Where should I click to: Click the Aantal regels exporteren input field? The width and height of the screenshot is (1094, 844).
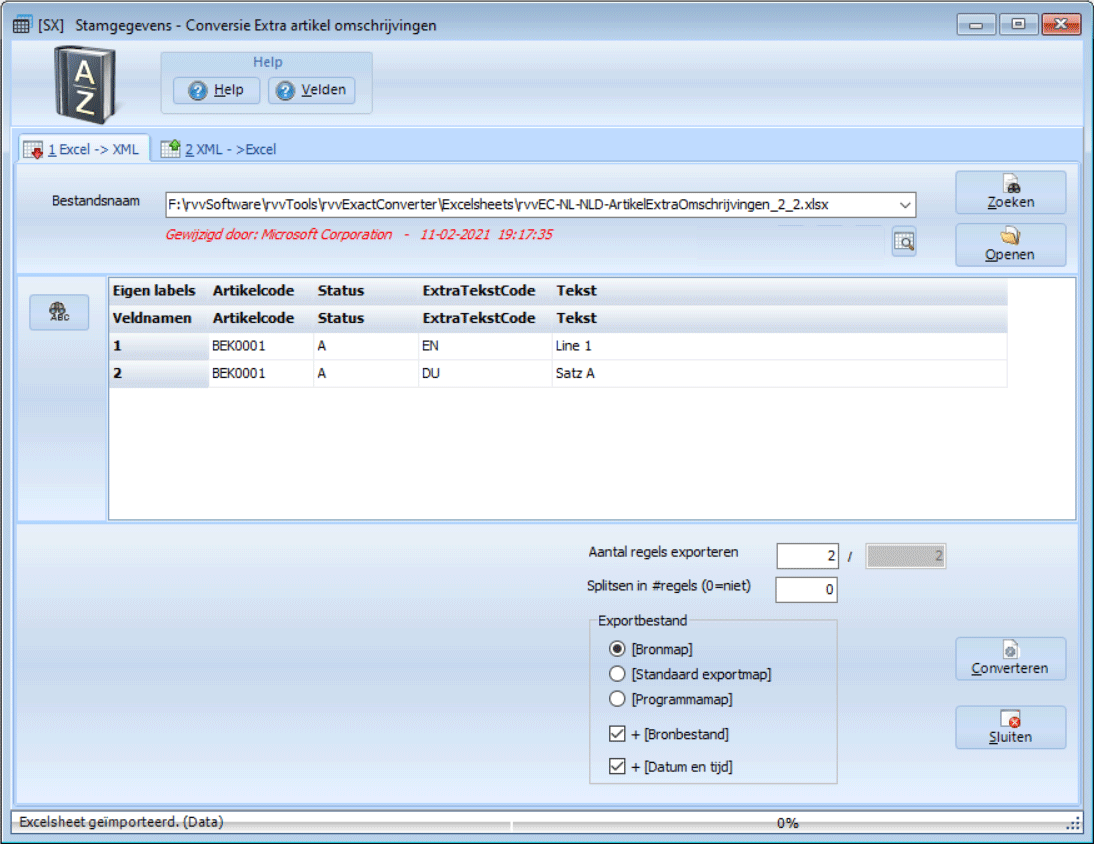coord(806,556)
